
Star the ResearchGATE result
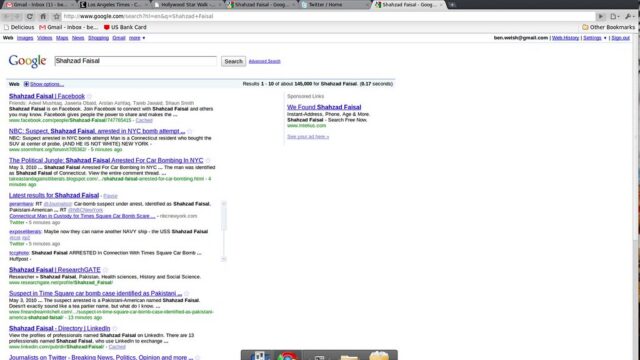105,270
